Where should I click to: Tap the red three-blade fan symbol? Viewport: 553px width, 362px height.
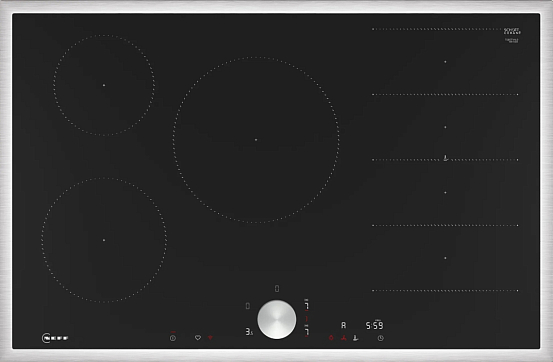pos(344,338)
